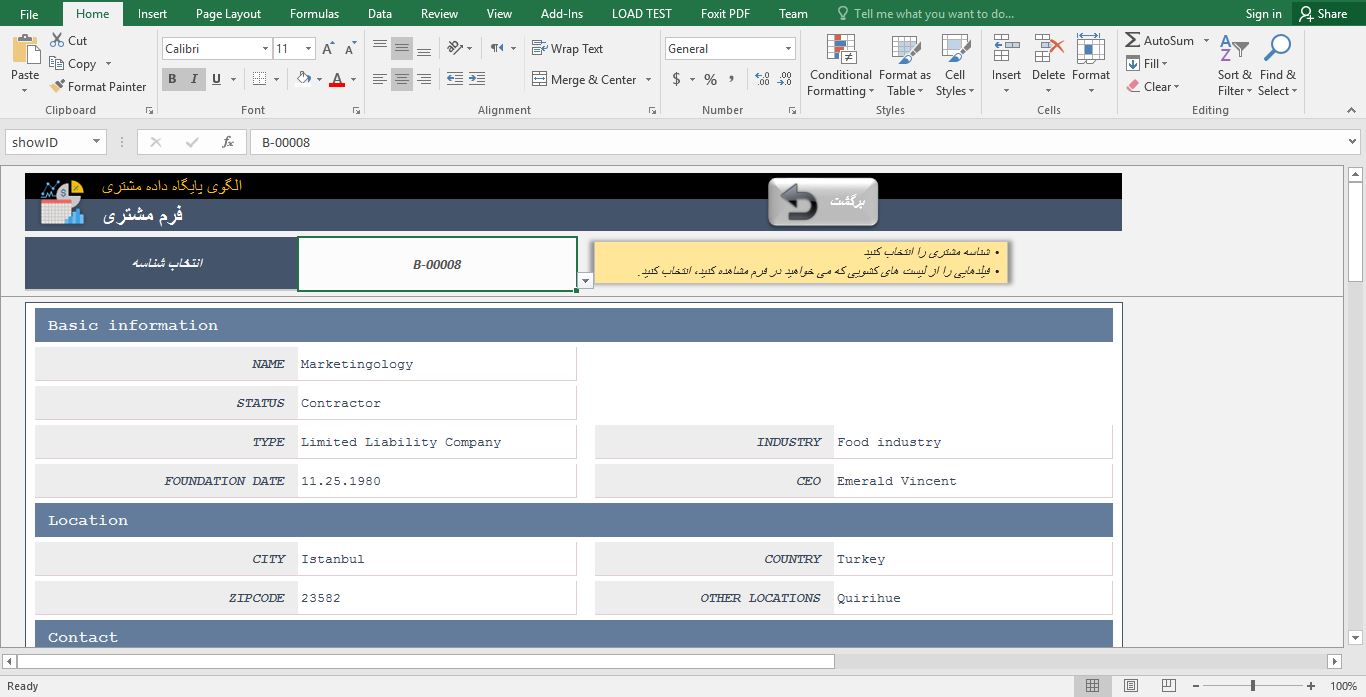Decrease font size with the small A
The image size is (1366, 697).
click(x=350, y=49)
